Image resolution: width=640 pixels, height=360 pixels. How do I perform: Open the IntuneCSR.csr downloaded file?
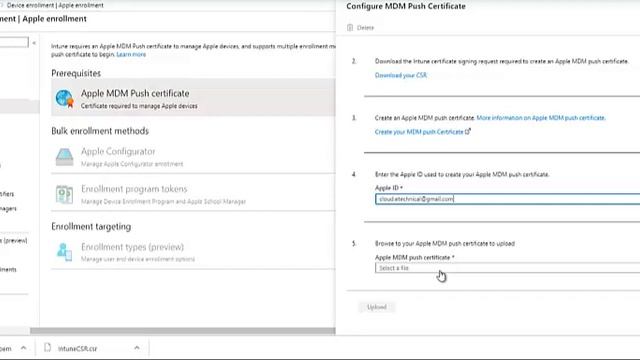coord(78,348)
